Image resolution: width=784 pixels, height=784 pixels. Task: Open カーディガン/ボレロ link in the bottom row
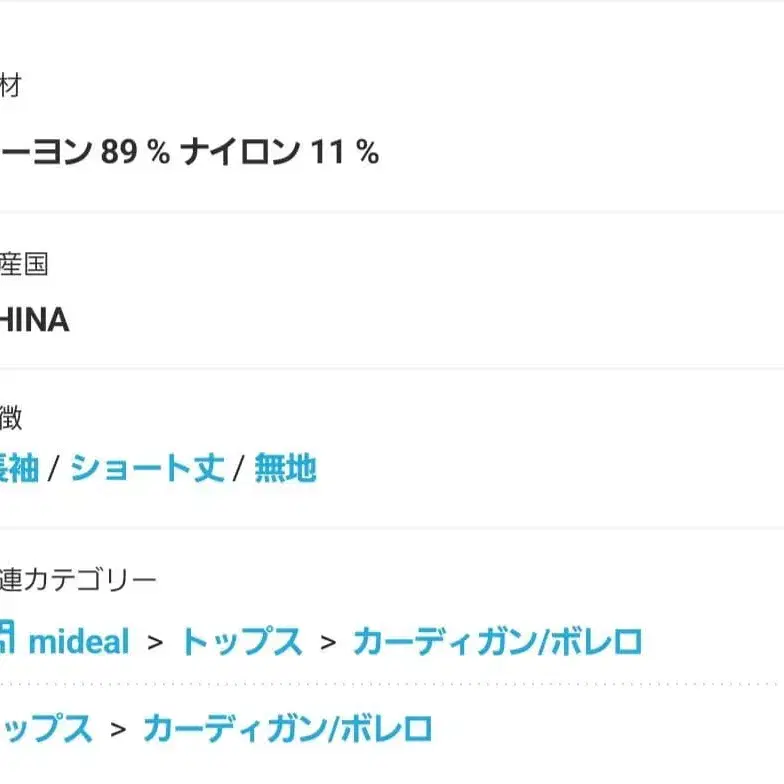(288, 728)
